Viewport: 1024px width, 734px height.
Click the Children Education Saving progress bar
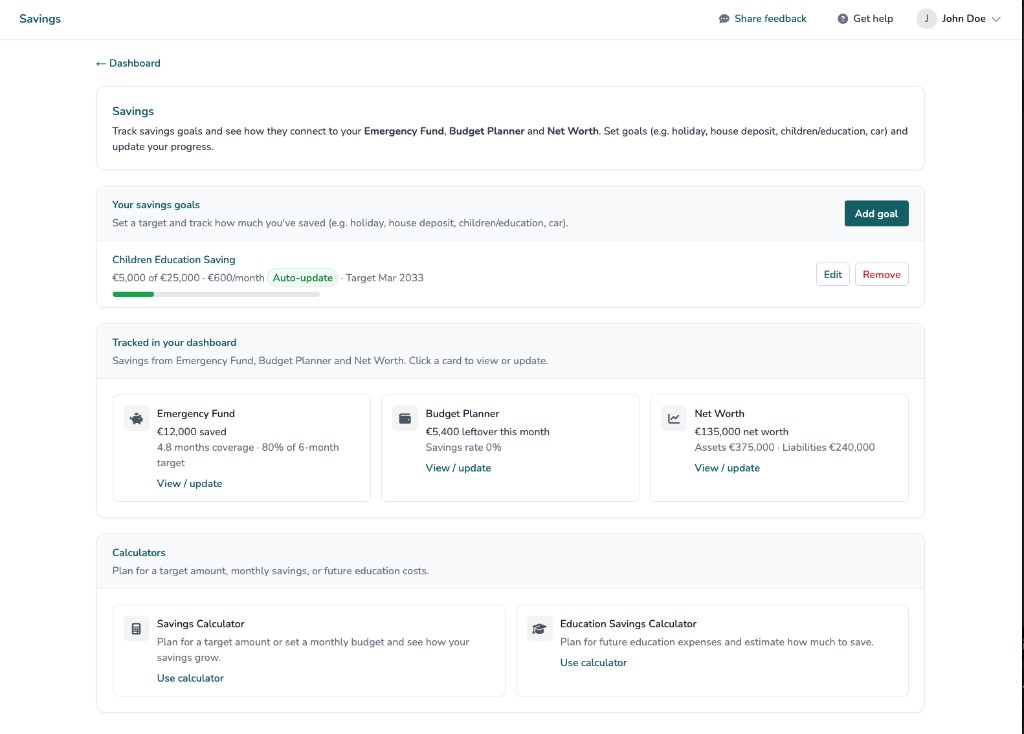215,294
